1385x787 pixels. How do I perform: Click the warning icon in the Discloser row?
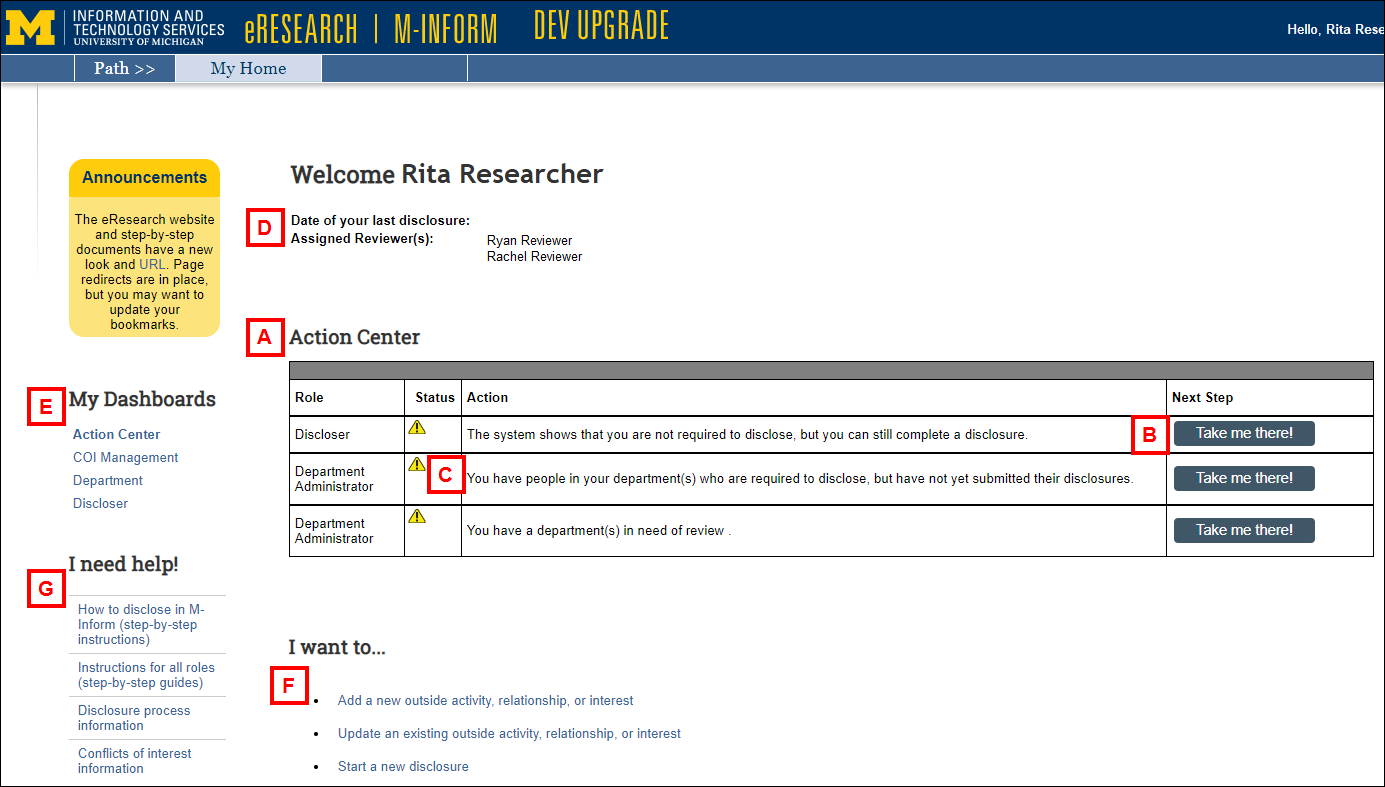pos(417,427)
